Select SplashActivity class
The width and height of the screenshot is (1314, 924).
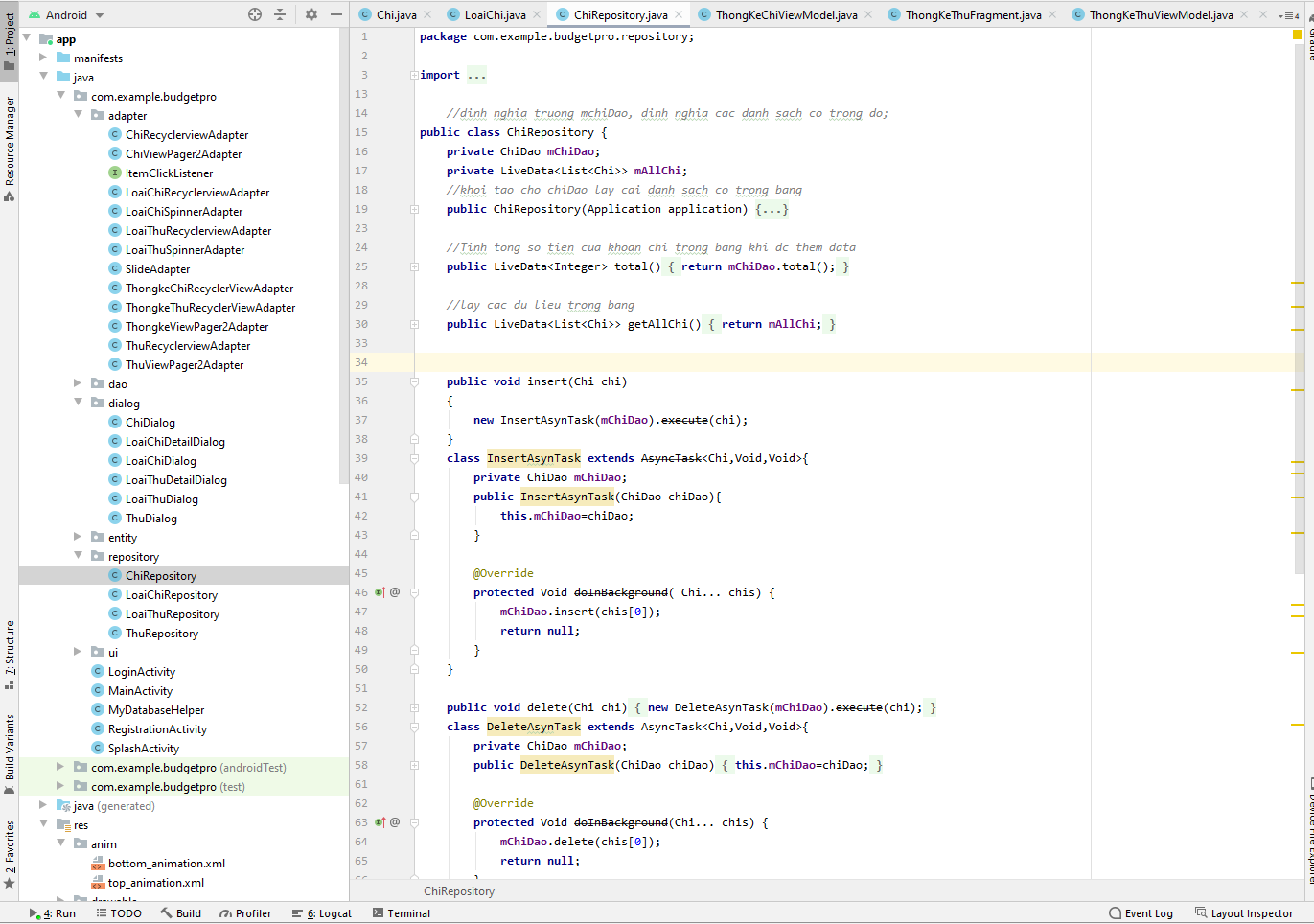tap(143, 749)
